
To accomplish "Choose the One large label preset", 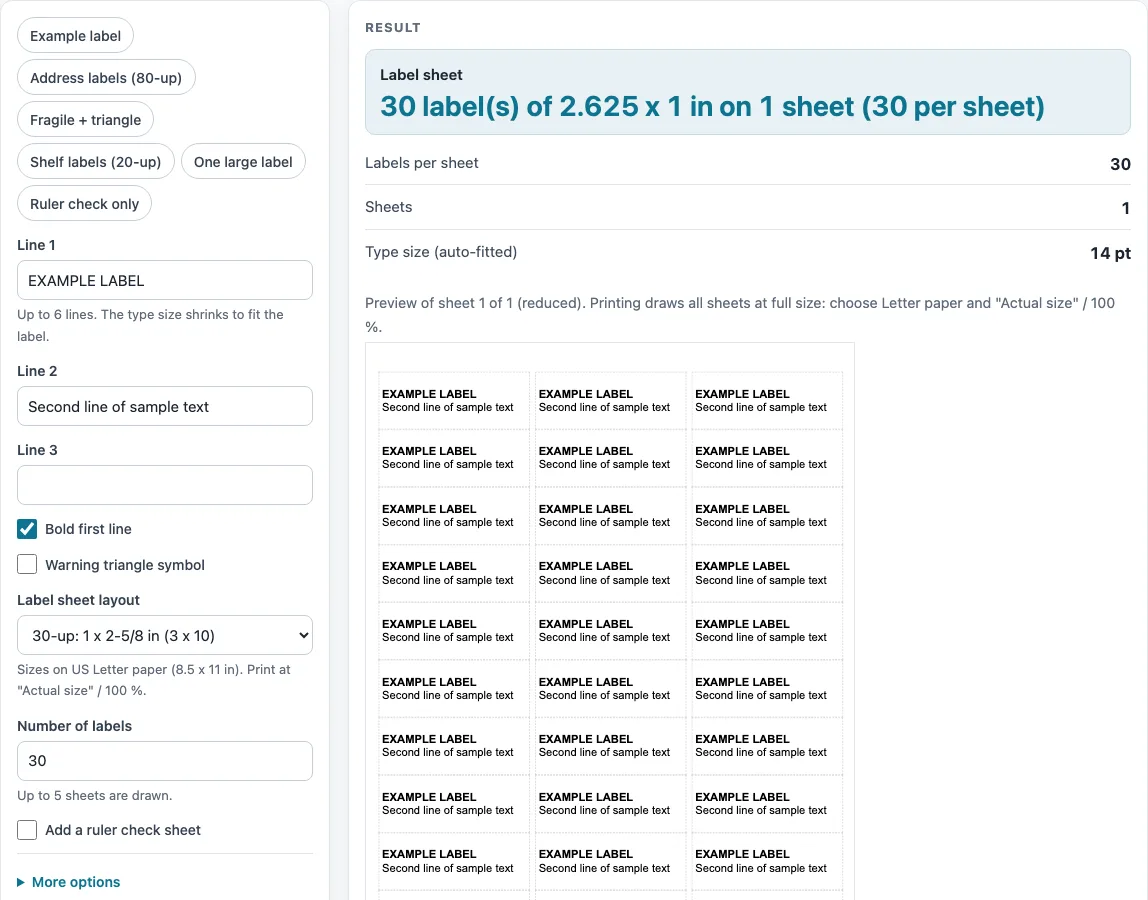I will (x=243, y=162).
